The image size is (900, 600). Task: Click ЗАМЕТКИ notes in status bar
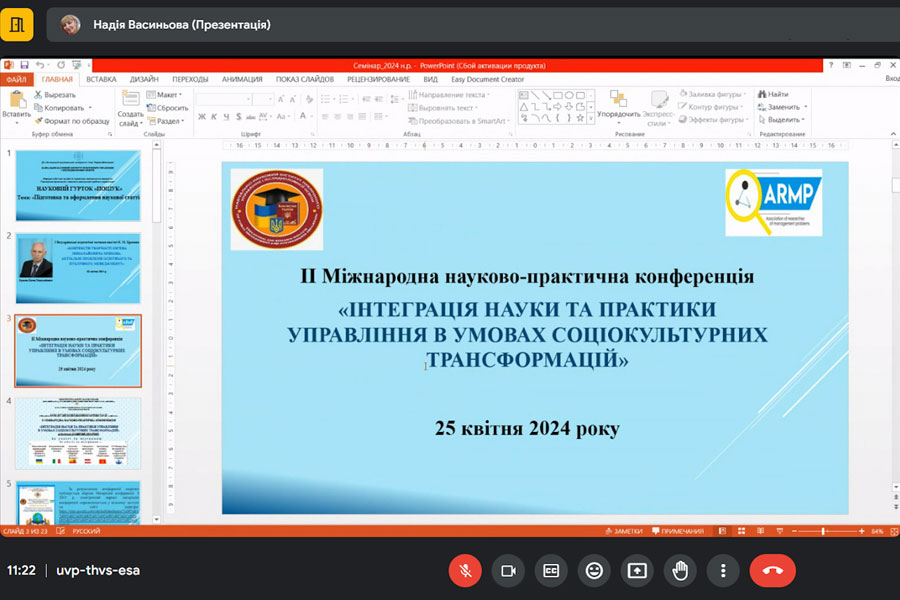[x=624, y=531]
